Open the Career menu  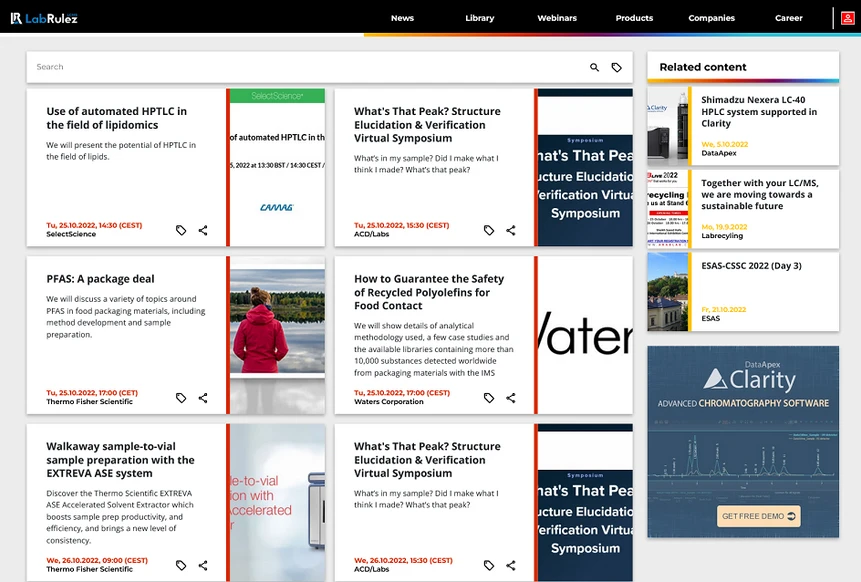tap(789, 18)
